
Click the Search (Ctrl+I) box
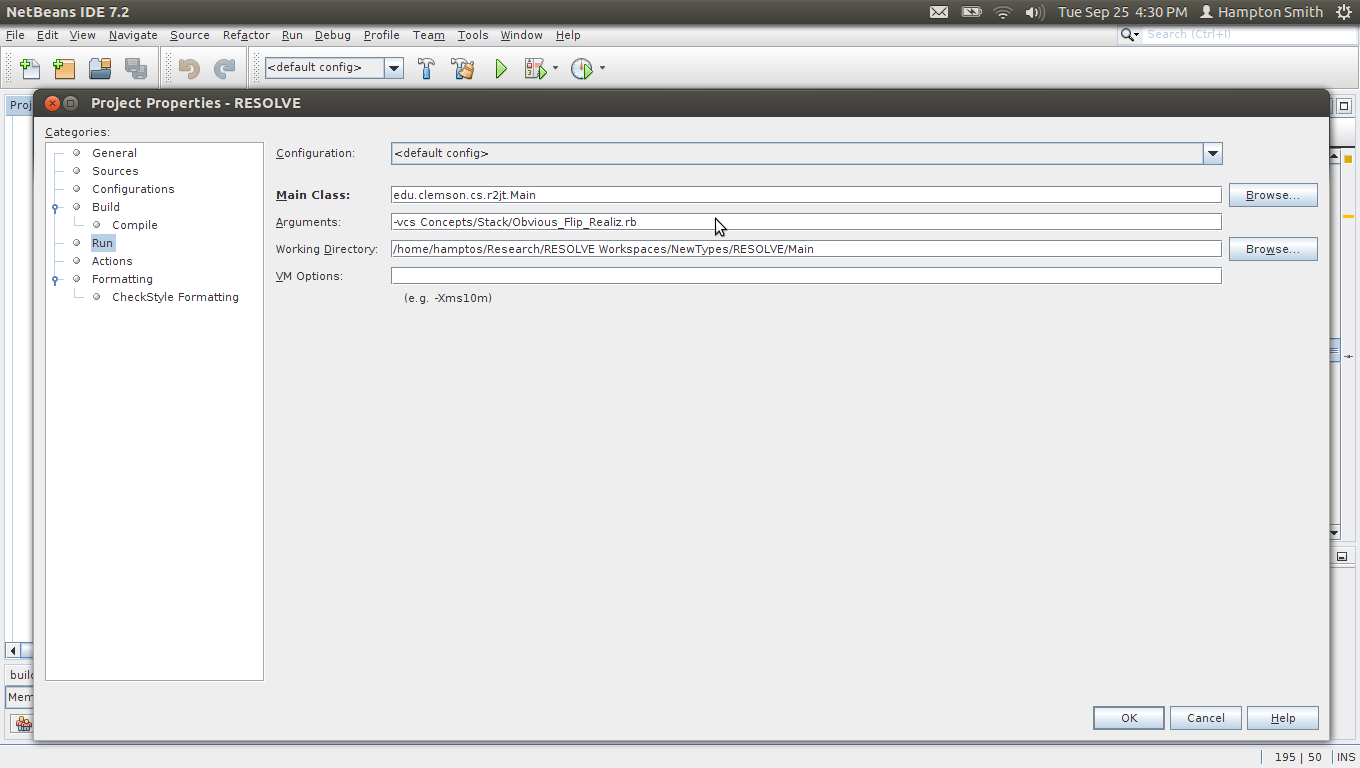[x=1250, y=35]
